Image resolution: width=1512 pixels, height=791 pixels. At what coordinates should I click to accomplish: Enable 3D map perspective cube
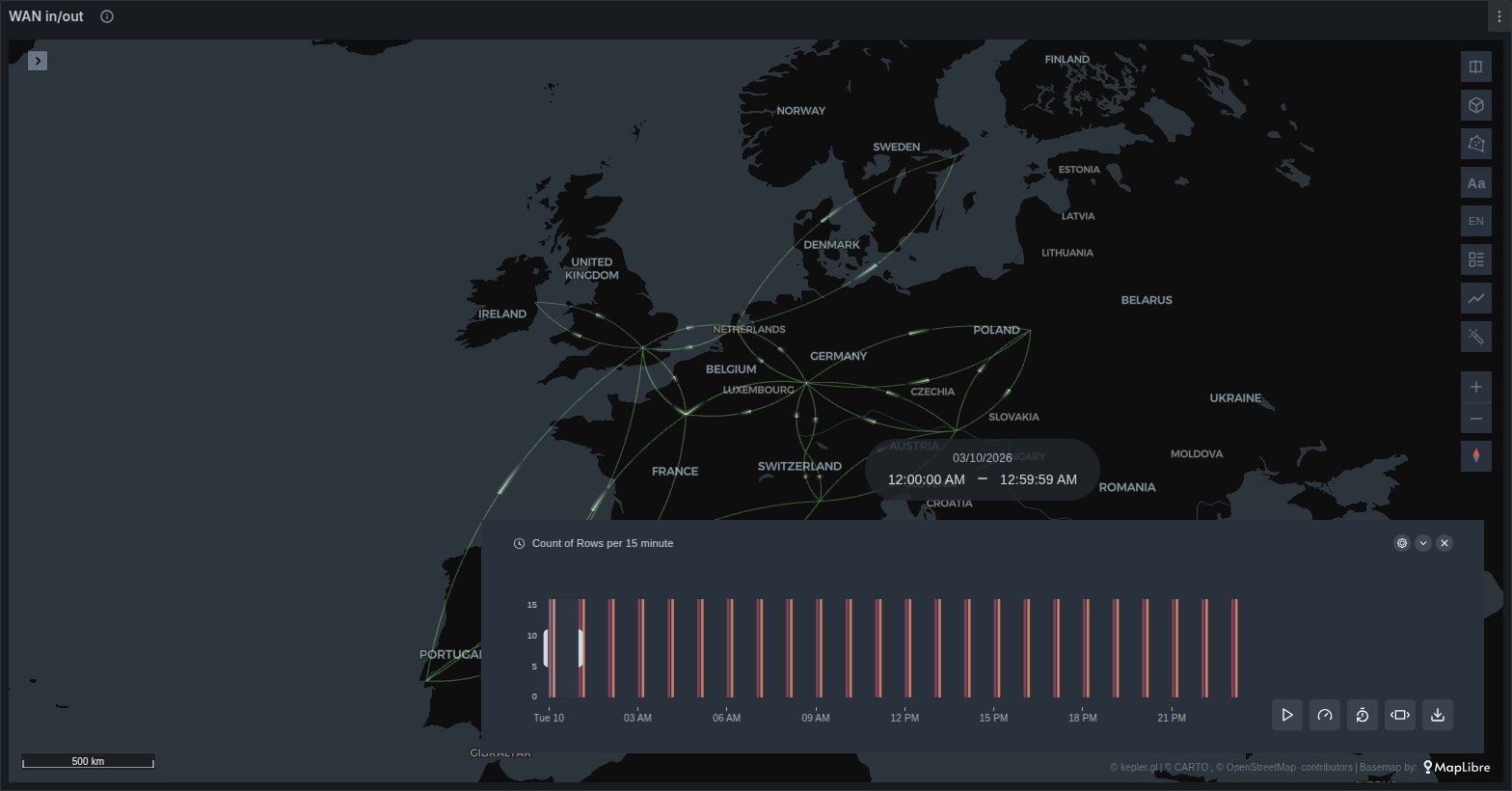pyautogui.click(x=1475, y=105)
